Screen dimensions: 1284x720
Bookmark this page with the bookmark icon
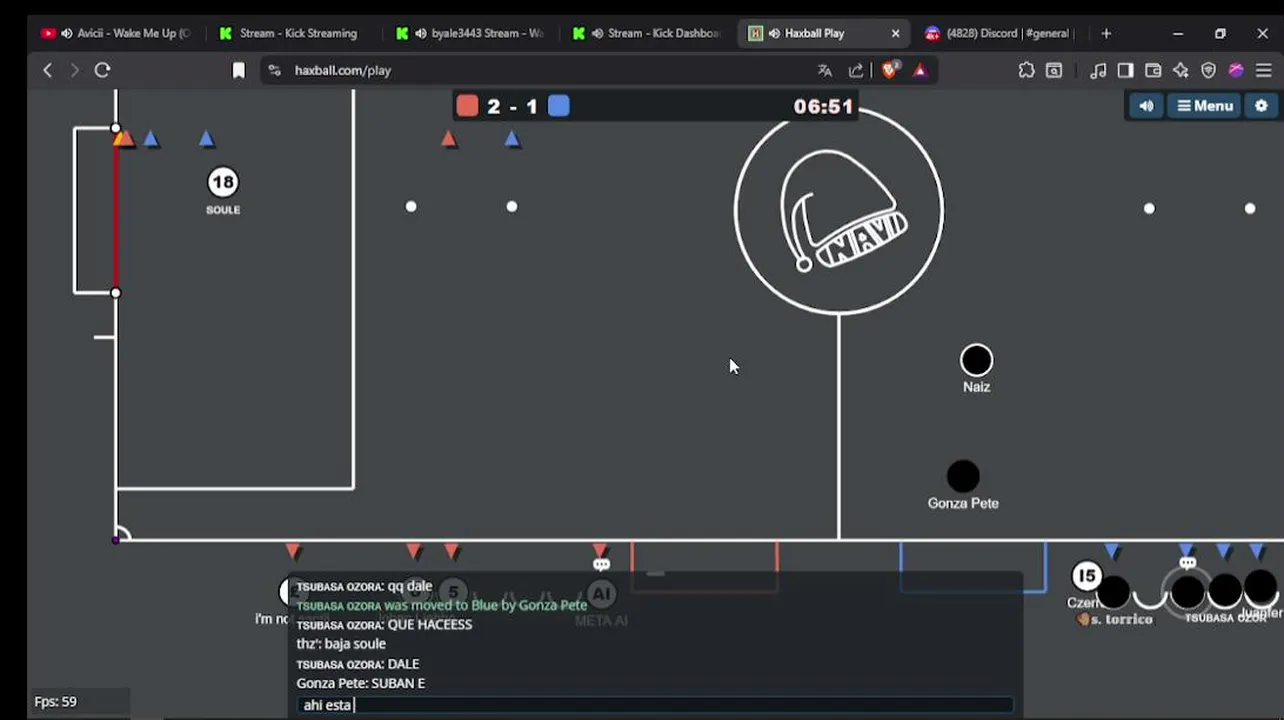click(238, 70)
